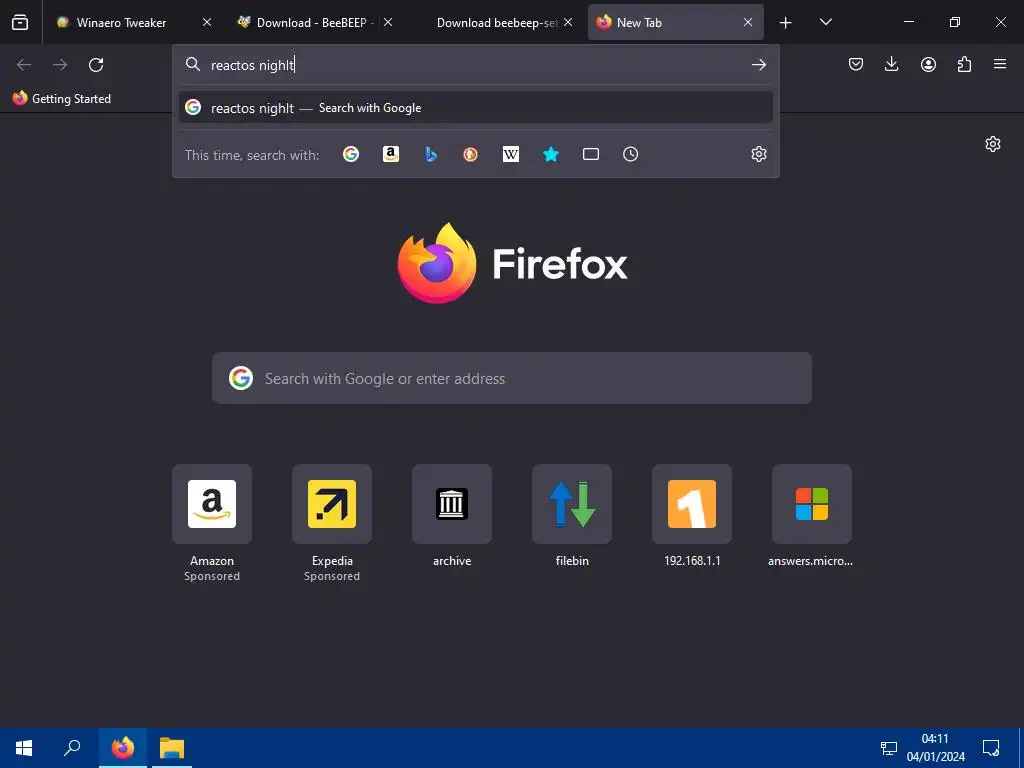The width and height of the screenshot is (1024, 768).
Task: Switch to the Download - BeeBEEP tab
Action: pos(315,22)
